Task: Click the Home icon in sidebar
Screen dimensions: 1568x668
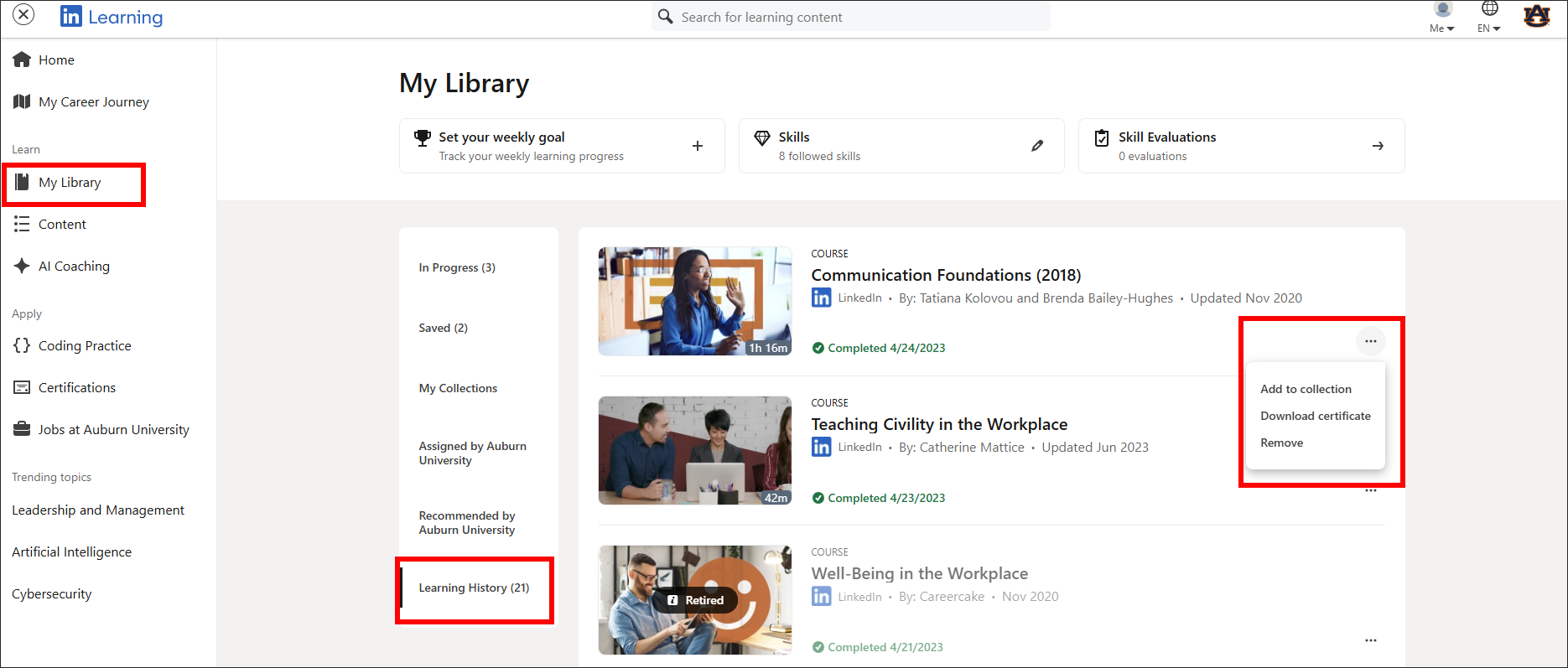Action: coord(22,60)
